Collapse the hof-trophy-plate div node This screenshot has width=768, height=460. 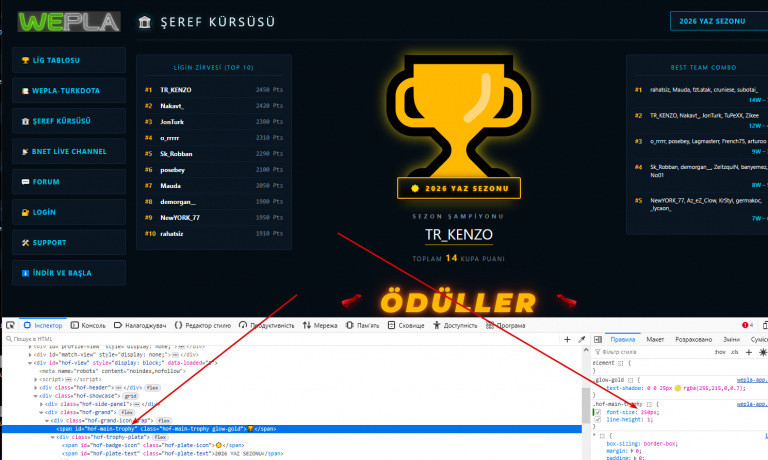pos(53,437)
